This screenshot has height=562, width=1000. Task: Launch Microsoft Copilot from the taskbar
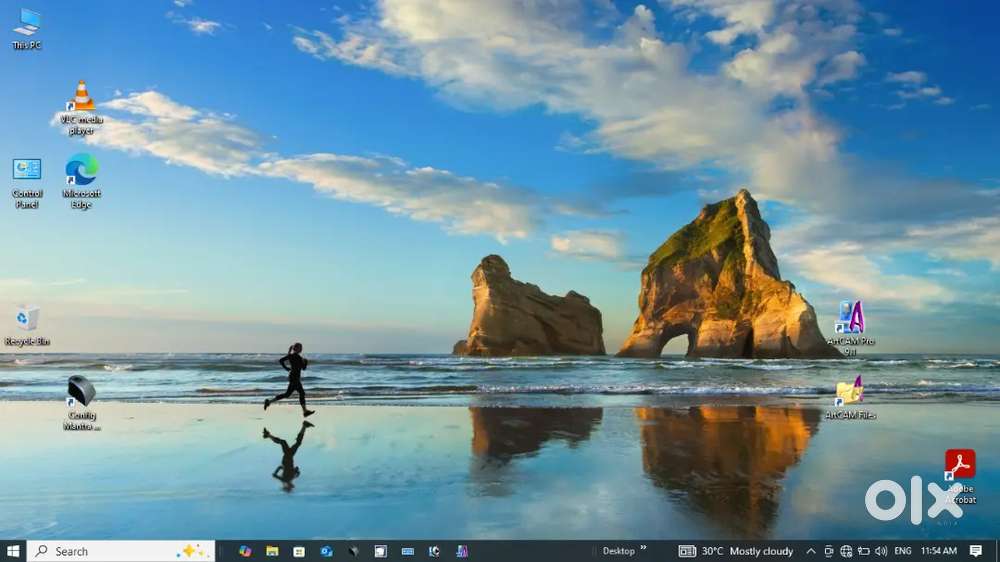pyautogui.click(x=245, y=551)
